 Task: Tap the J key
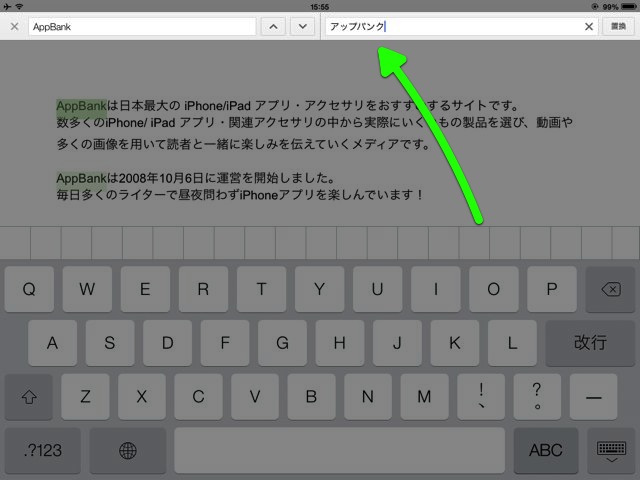tap(397, 343)
